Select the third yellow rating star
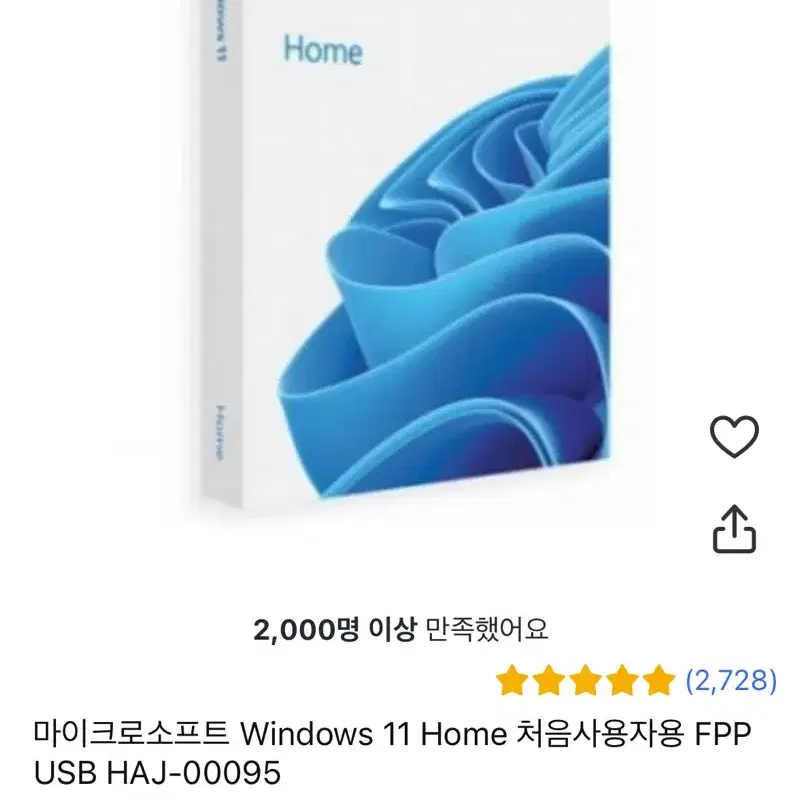 click(585, 680)
